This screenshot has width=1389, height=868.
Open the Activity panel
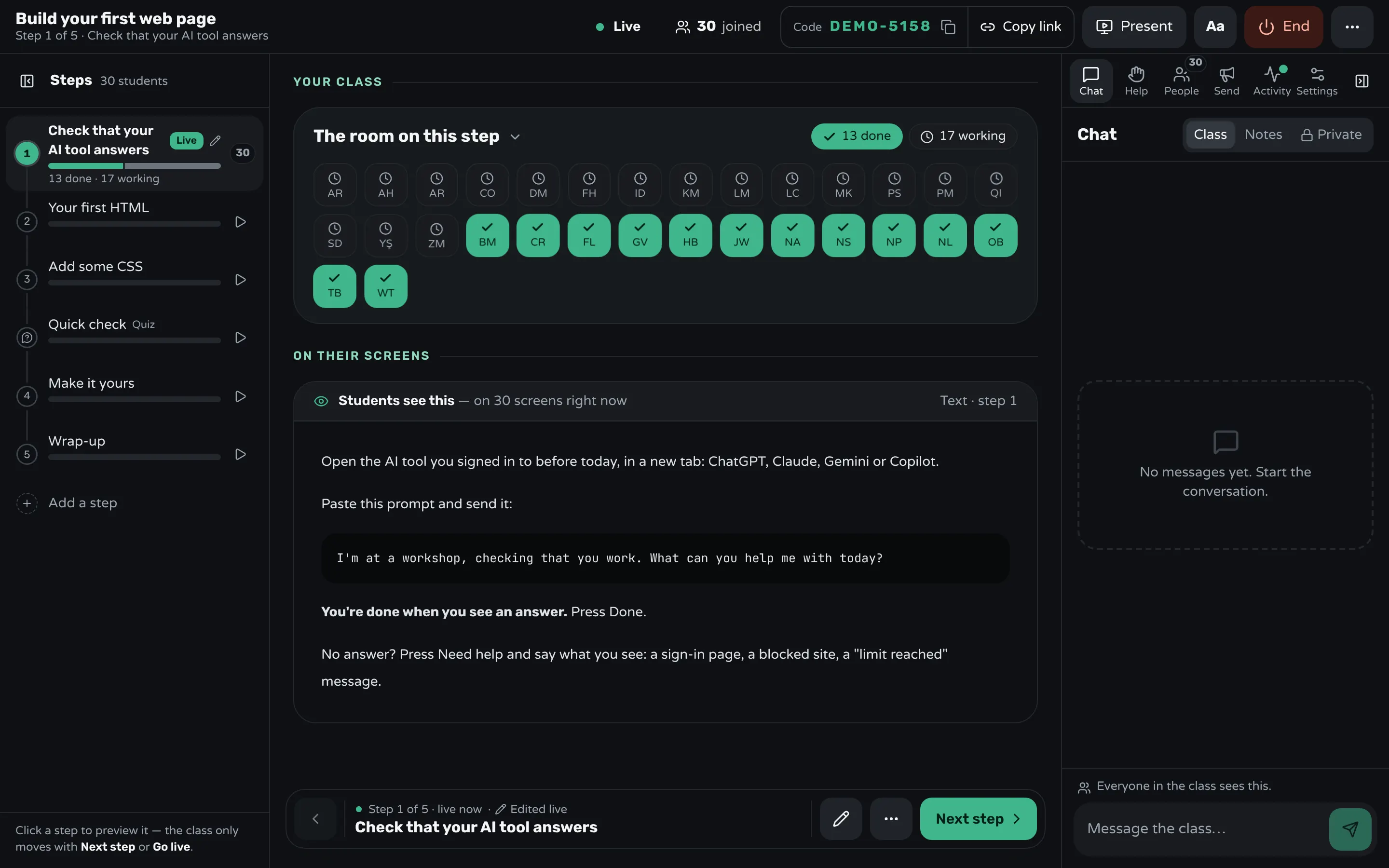[1271, 81]
